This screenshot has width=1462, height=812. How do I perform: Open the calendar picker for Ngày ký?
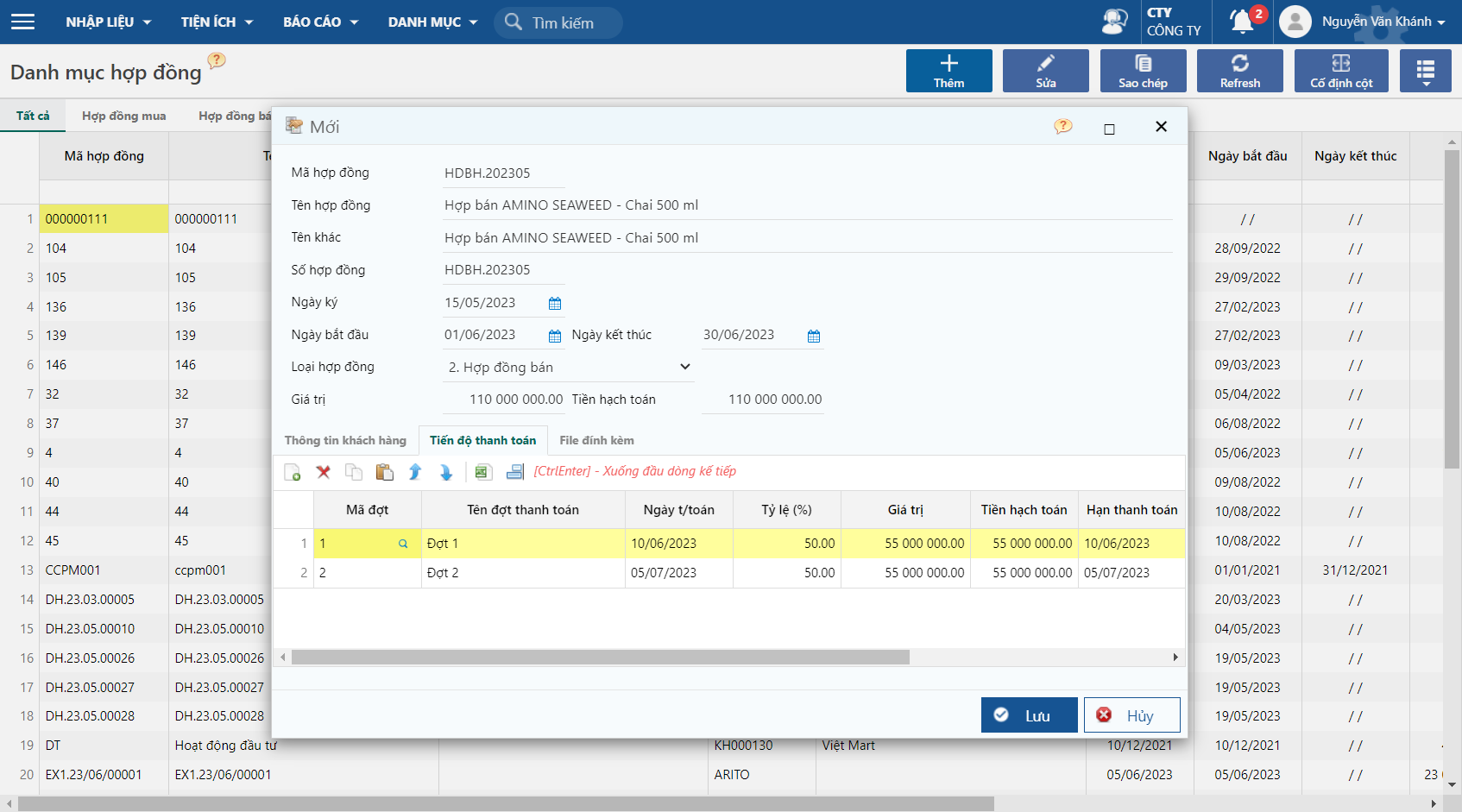coord(555,304)
